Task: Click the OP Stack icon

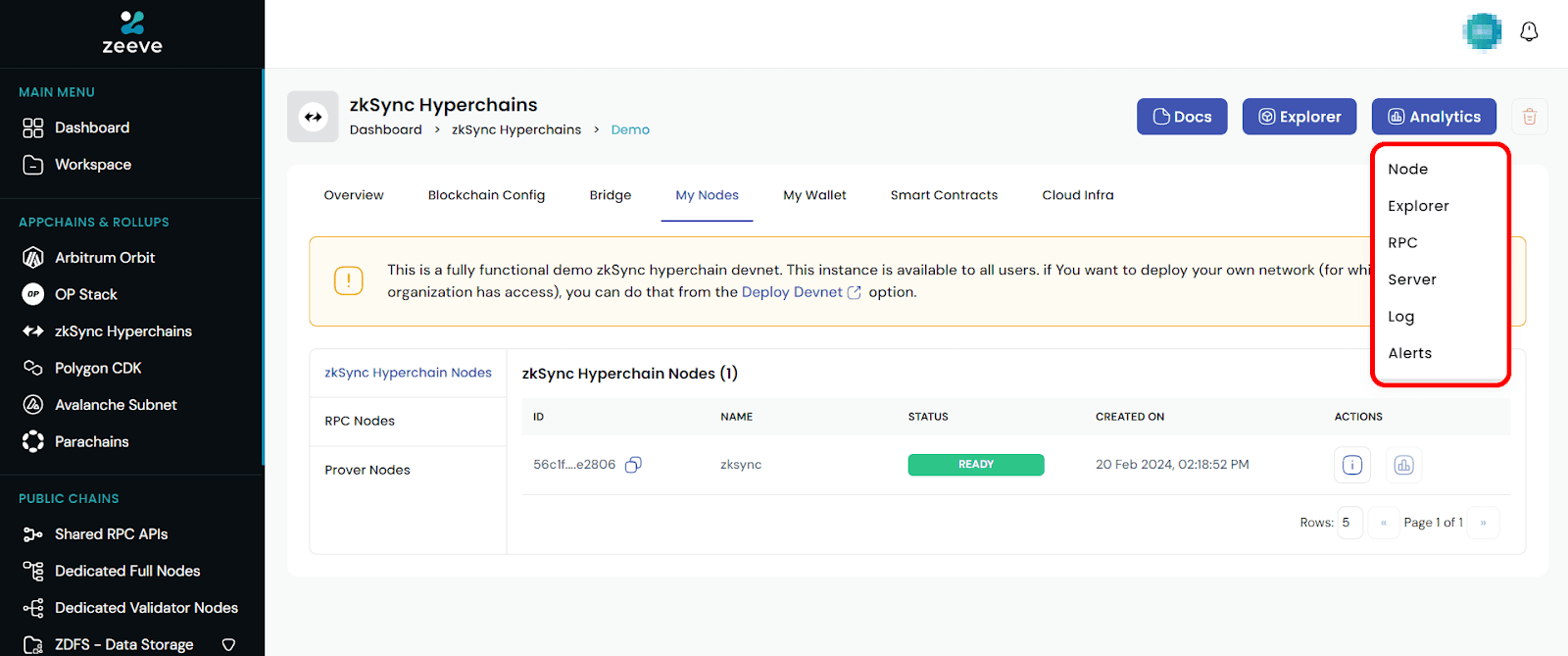Action: point(33,294)
